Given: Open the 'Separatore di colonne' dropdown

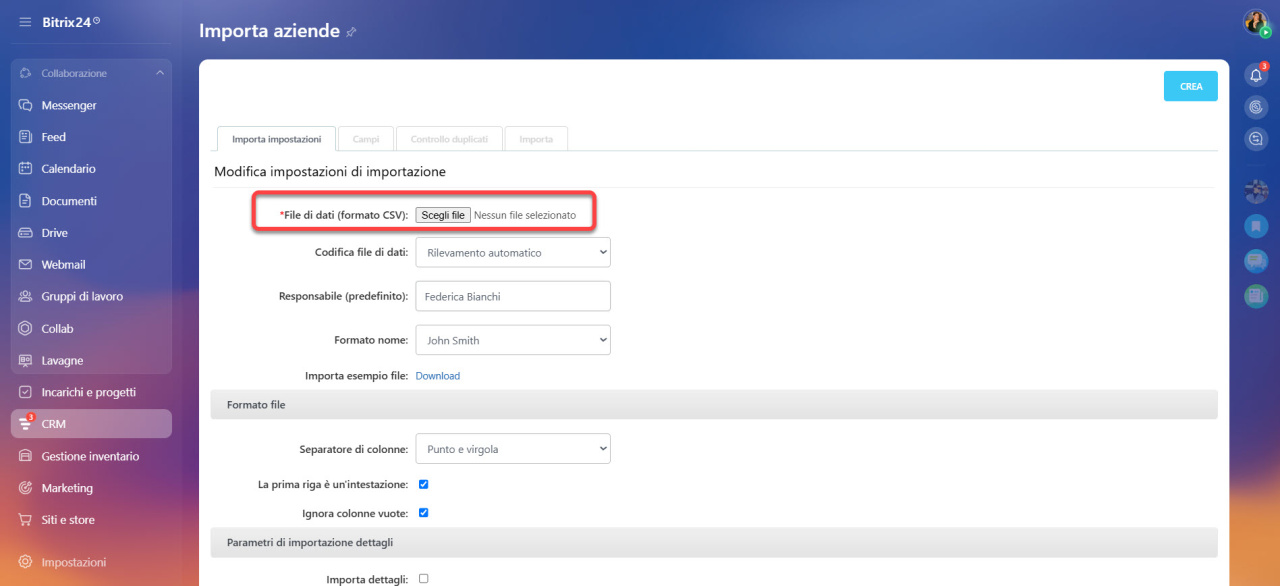Looking at the screenshot, I should tap(513, 449).
